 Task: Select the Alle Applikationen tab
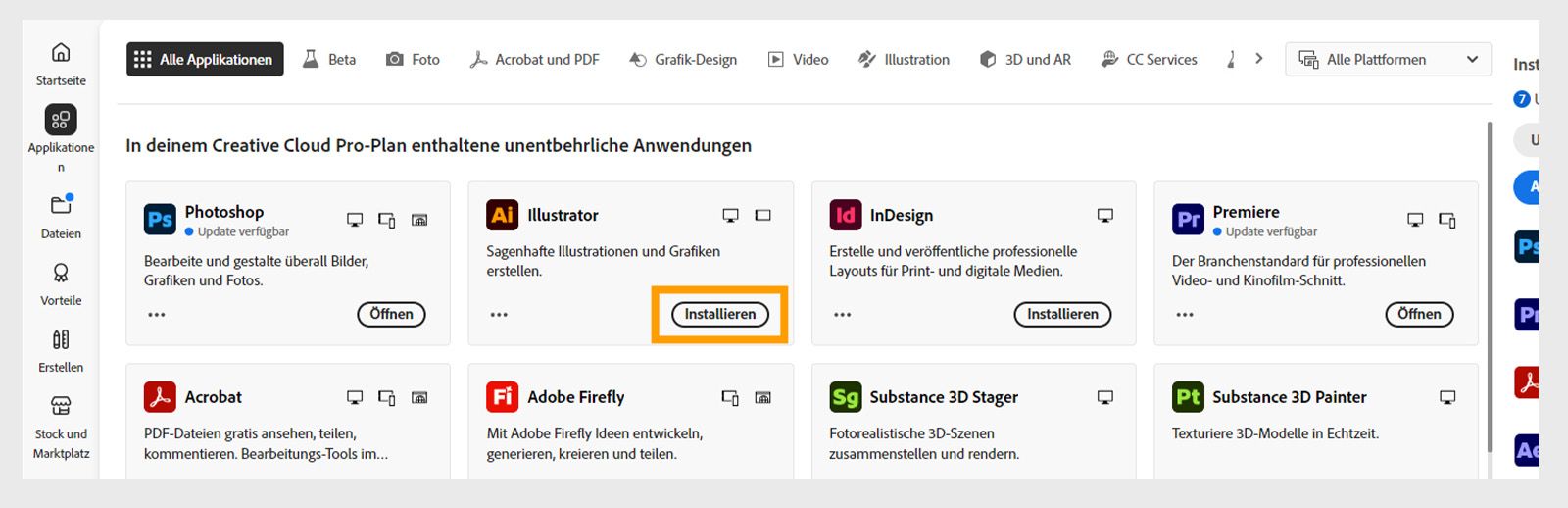(x=205, y=59)
